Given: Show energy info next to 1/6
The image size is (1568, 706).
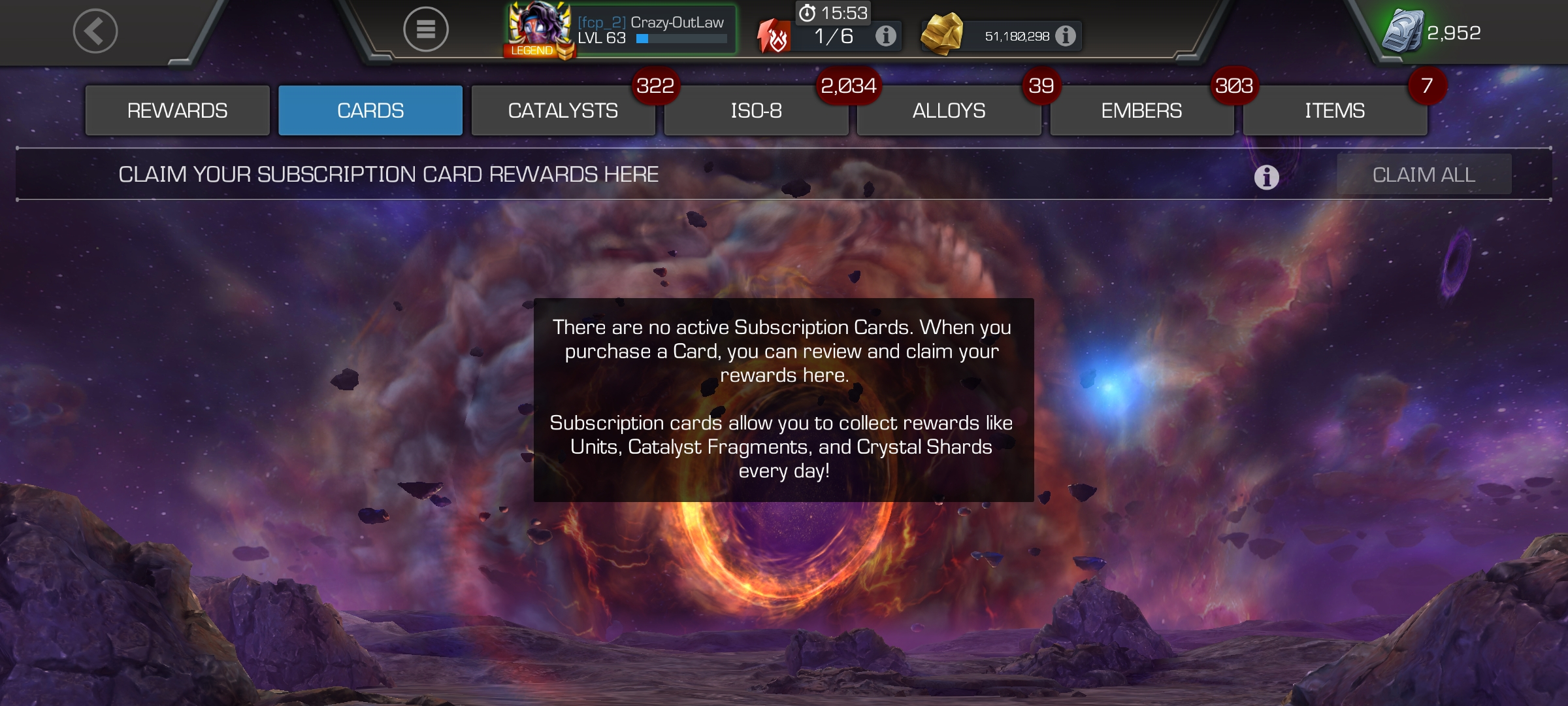Looking at the screenshot, I should [885, 35].
